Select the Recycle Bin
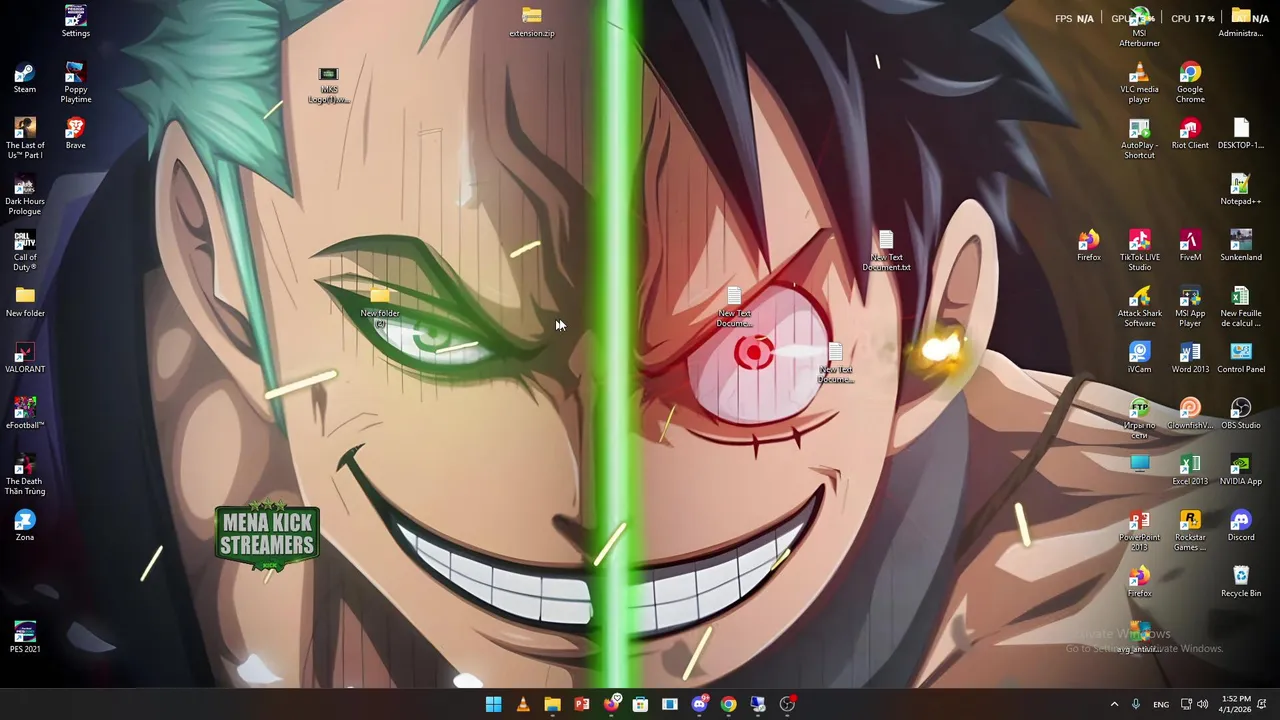Screen dimensions: 1280x720 1241,583
